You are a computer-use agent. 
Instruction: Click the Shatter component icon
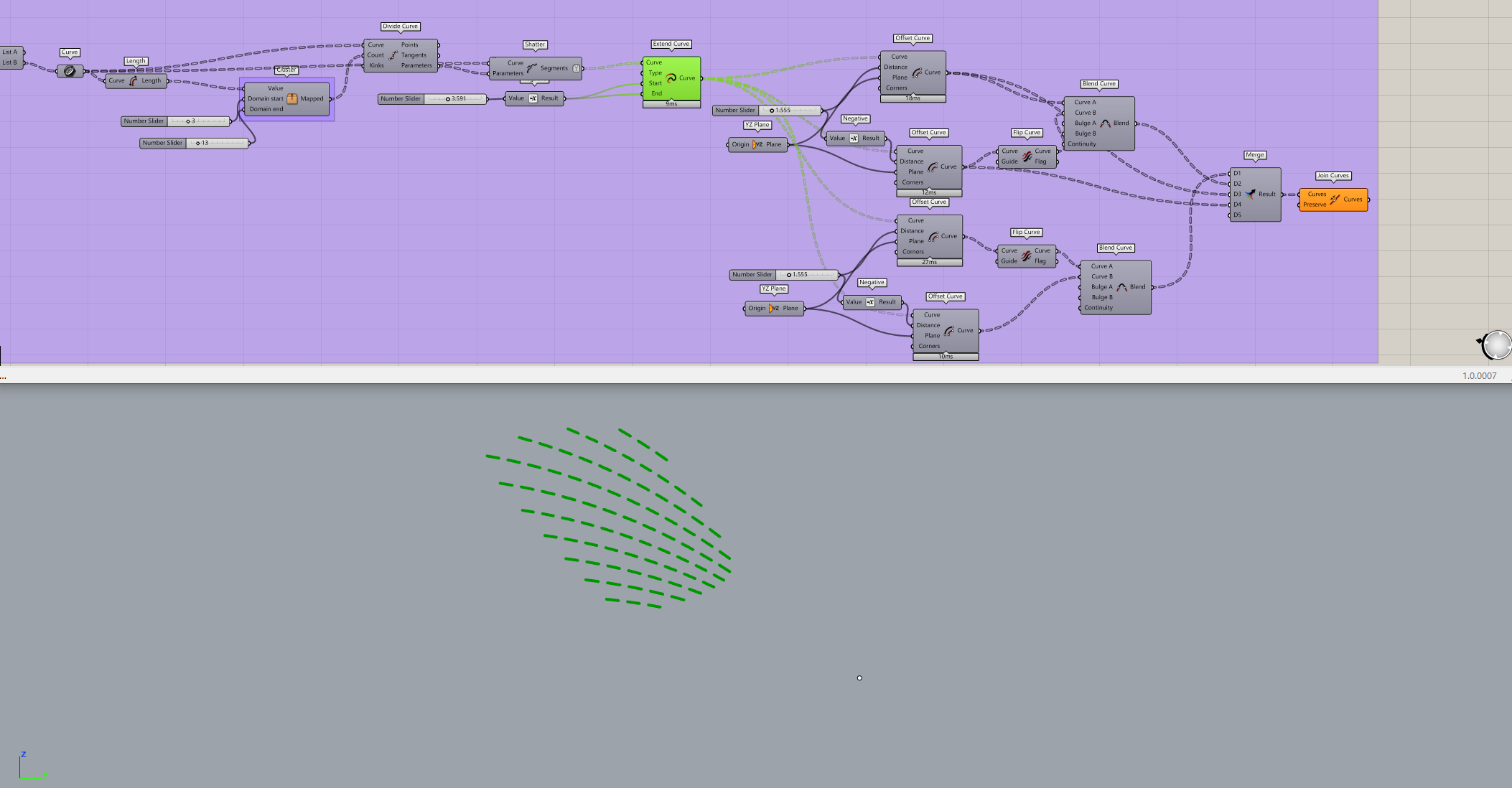[x=532, y=68]
